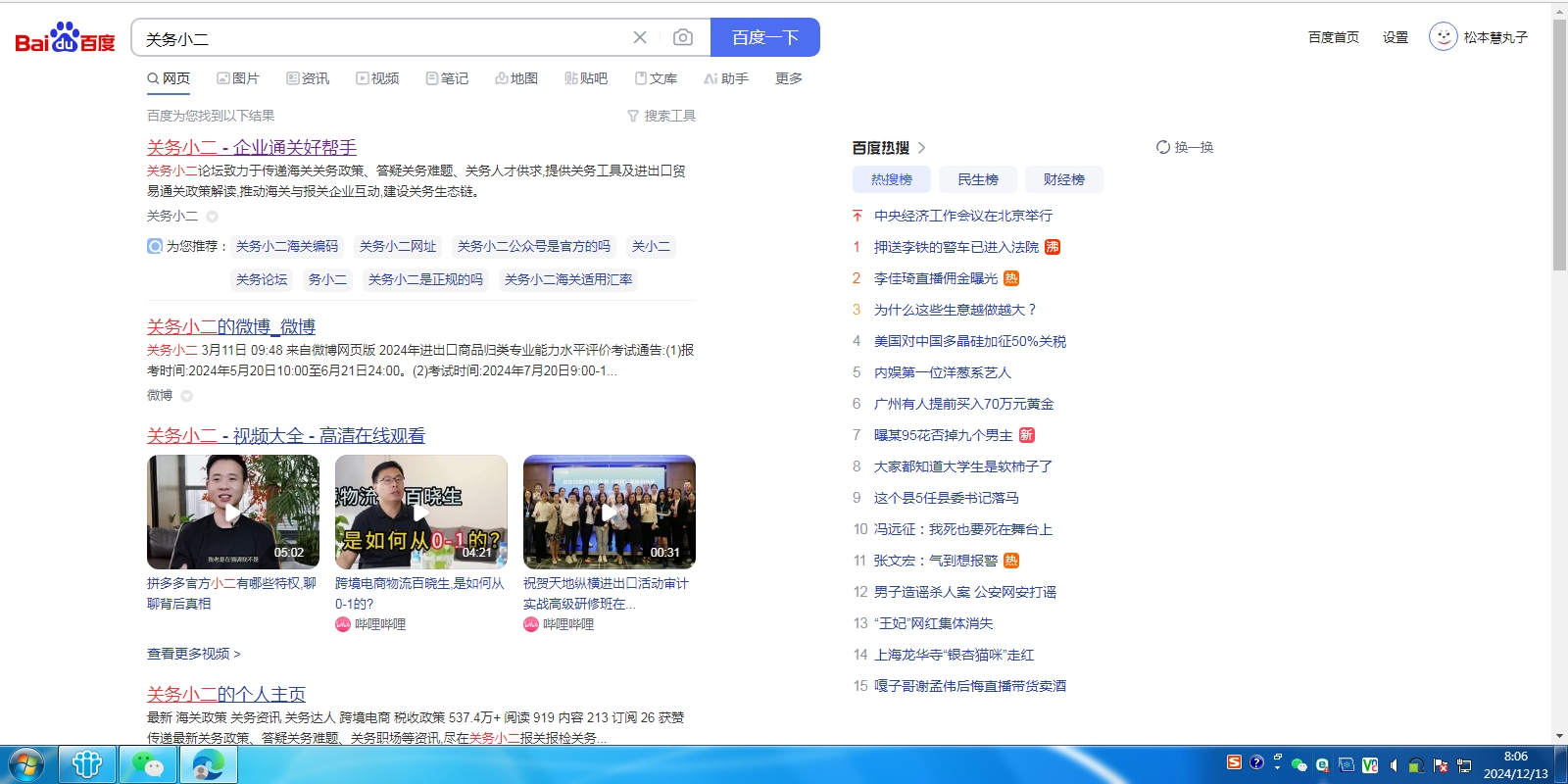Open Windows Start button
Screen dimensions: 1568x784
[x=25, y=764]
